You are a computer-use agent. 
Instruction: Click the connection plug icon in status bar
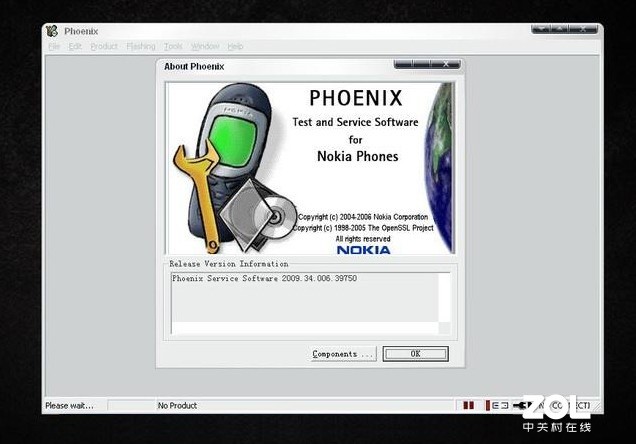(x=521, y=405)
